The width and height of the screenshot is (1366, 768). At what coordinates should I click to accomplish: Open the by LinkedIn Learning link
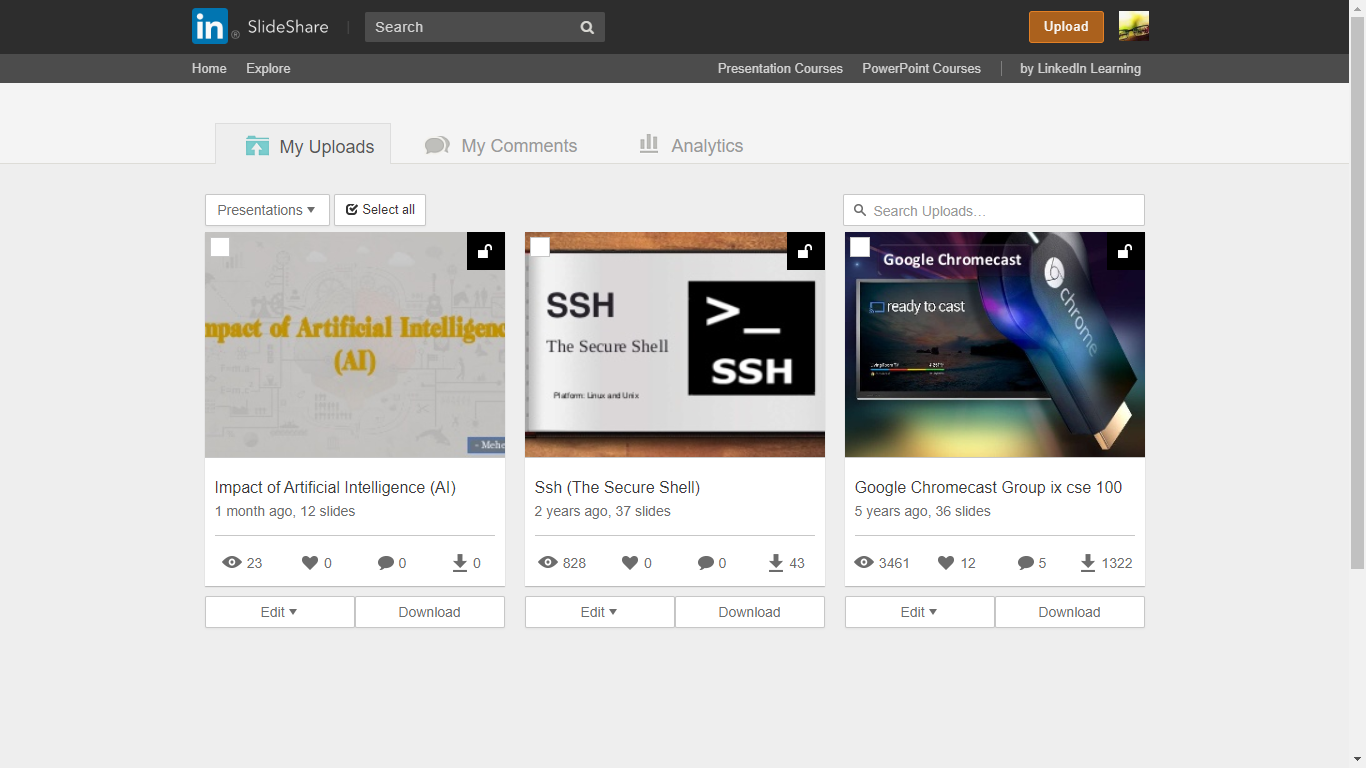(x=1080, y=69)
